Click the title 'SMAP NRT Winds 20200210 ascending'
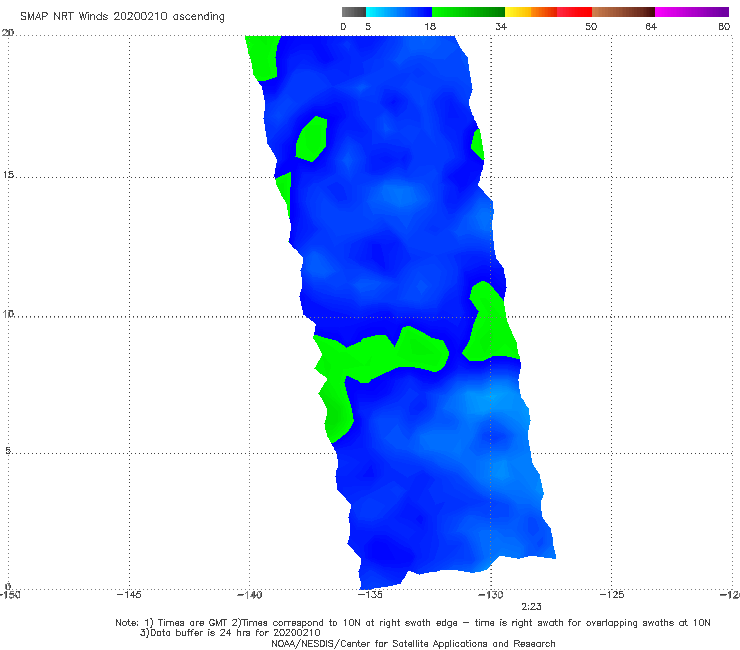The width and height of the screenshot is (740, 650). (x=122, y=16)
